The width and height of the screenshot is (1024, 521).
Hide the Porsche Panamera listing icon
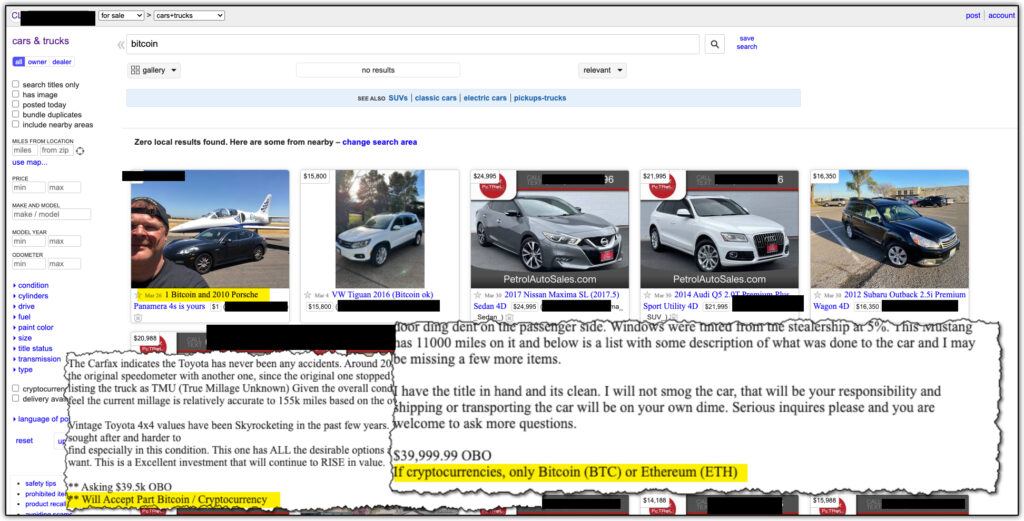(138, 318)
